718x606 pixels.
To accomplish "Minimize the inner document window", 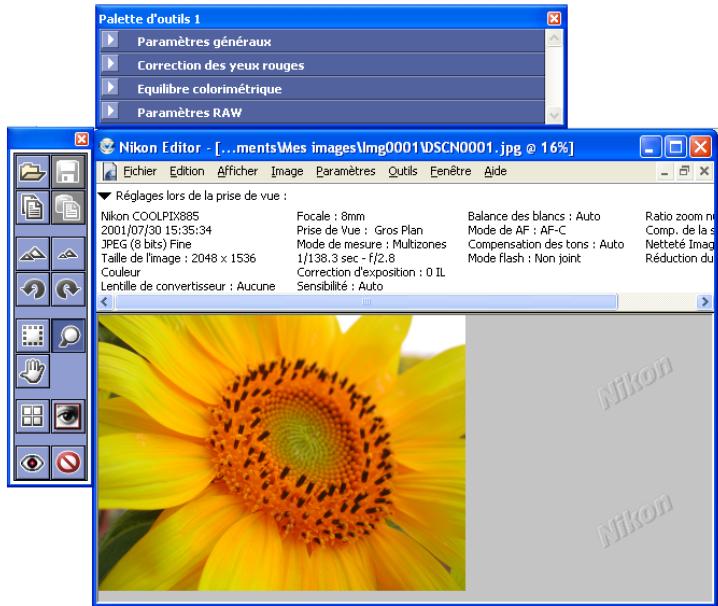I will click(664, 172).
